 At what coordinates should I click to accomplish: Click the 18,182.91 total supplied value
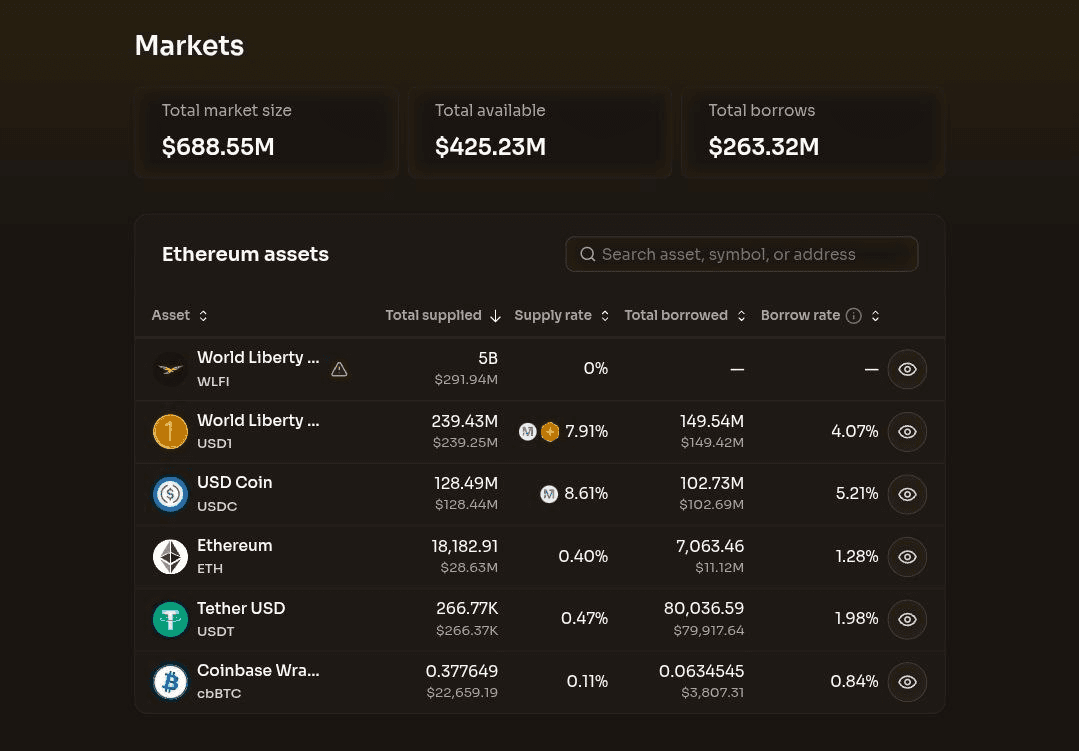(464, 547)
